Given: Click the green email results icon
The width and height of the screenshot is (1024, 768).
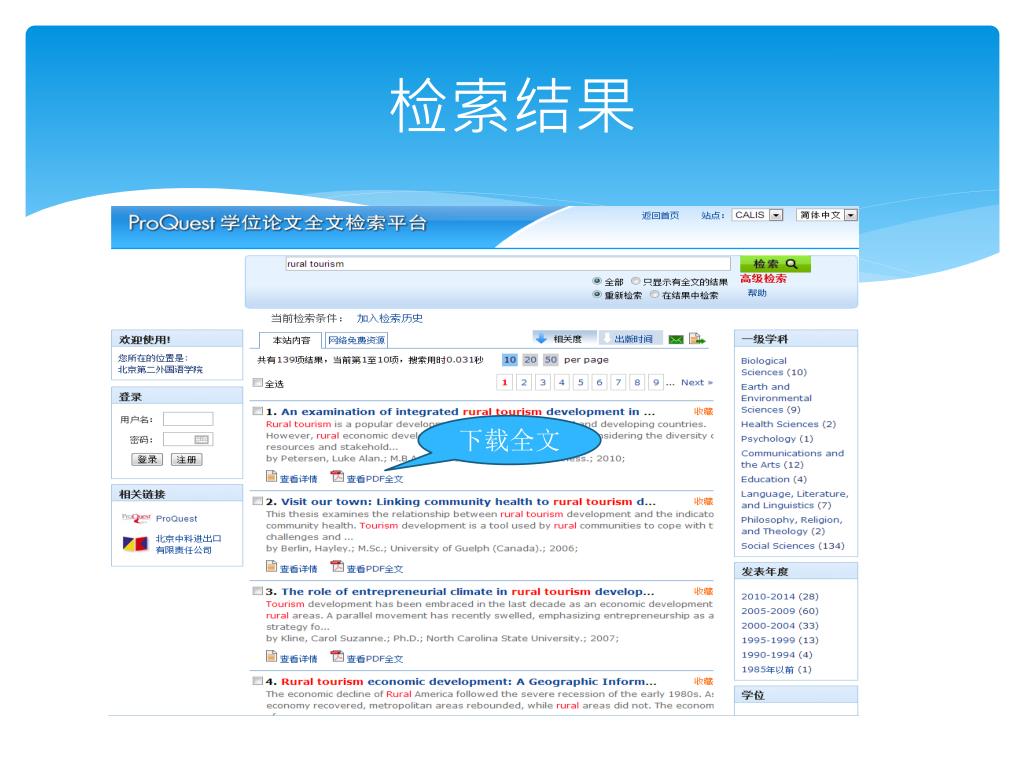Looking at the screenshot, I should [x=676, y=339].
